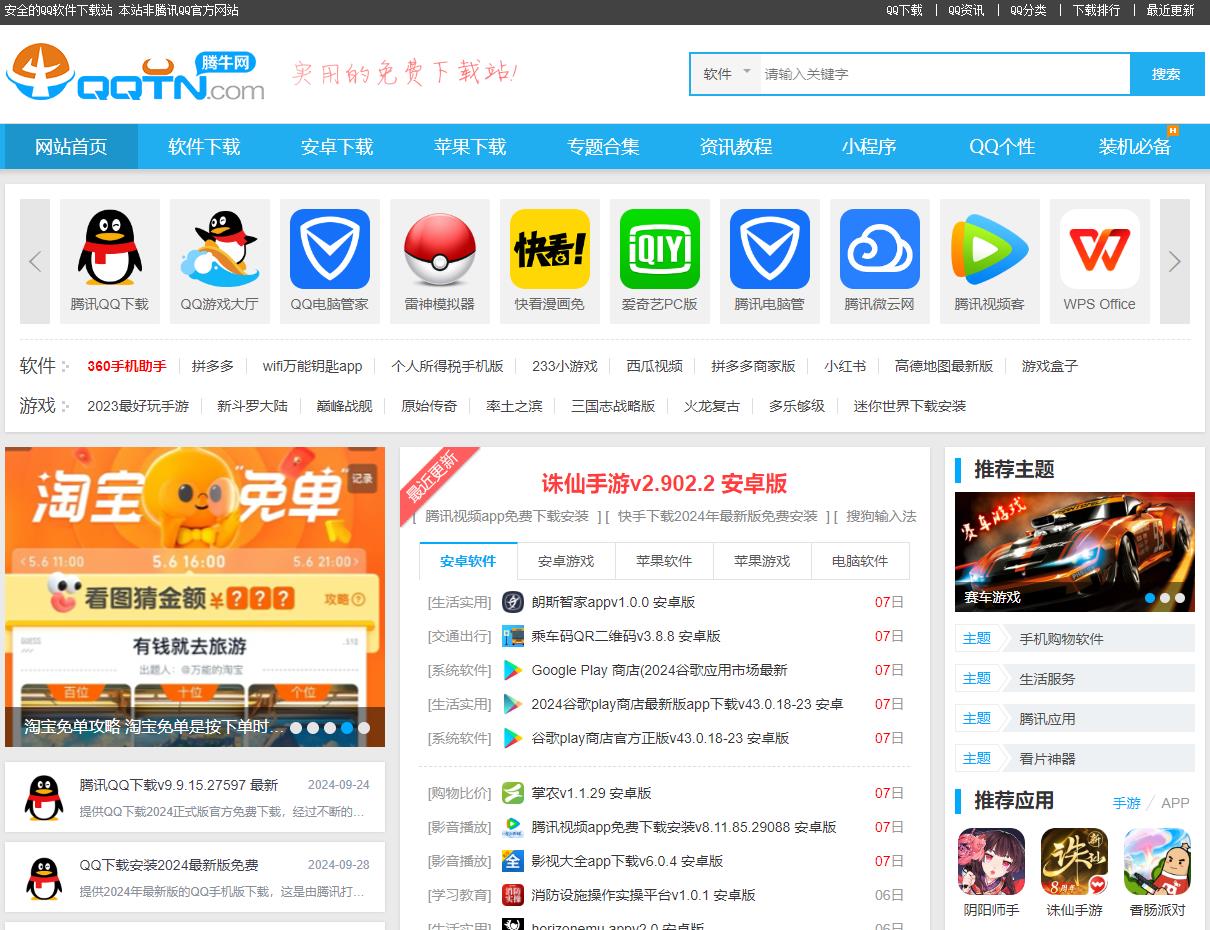Open the 高德地图最新版 link
This screenshot has width=1210, height=930.
coord(944,366)
